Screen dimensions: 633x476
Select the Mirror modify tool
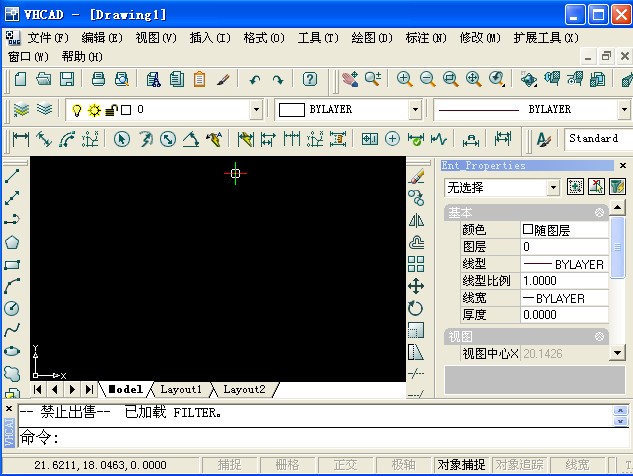coord(416,221)
